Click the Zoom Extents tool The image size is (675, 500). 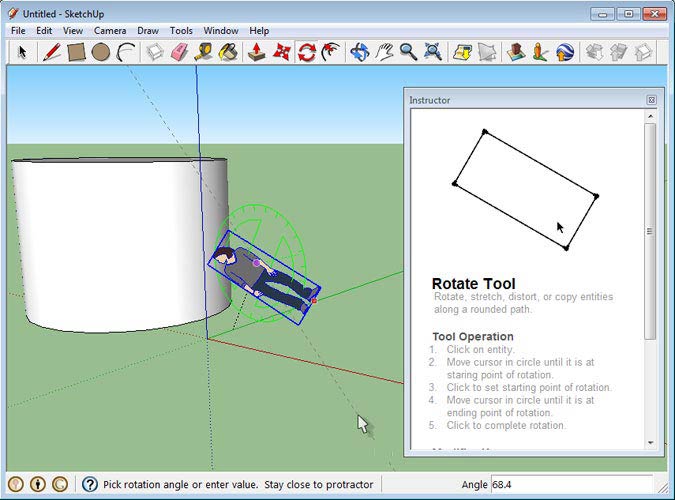click(433, 52)
